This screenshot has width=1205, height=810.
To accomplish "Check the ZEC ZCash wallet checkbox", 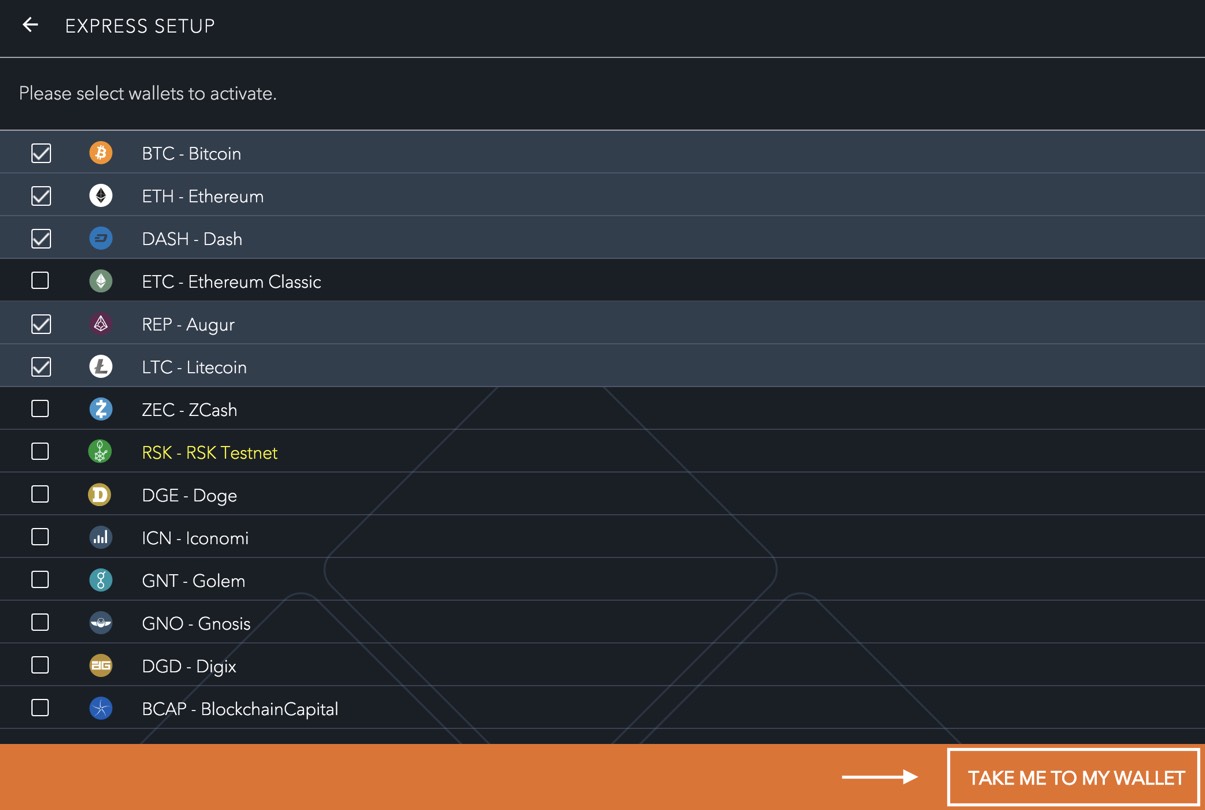I will pyautogui.click(x=40, y=409).
